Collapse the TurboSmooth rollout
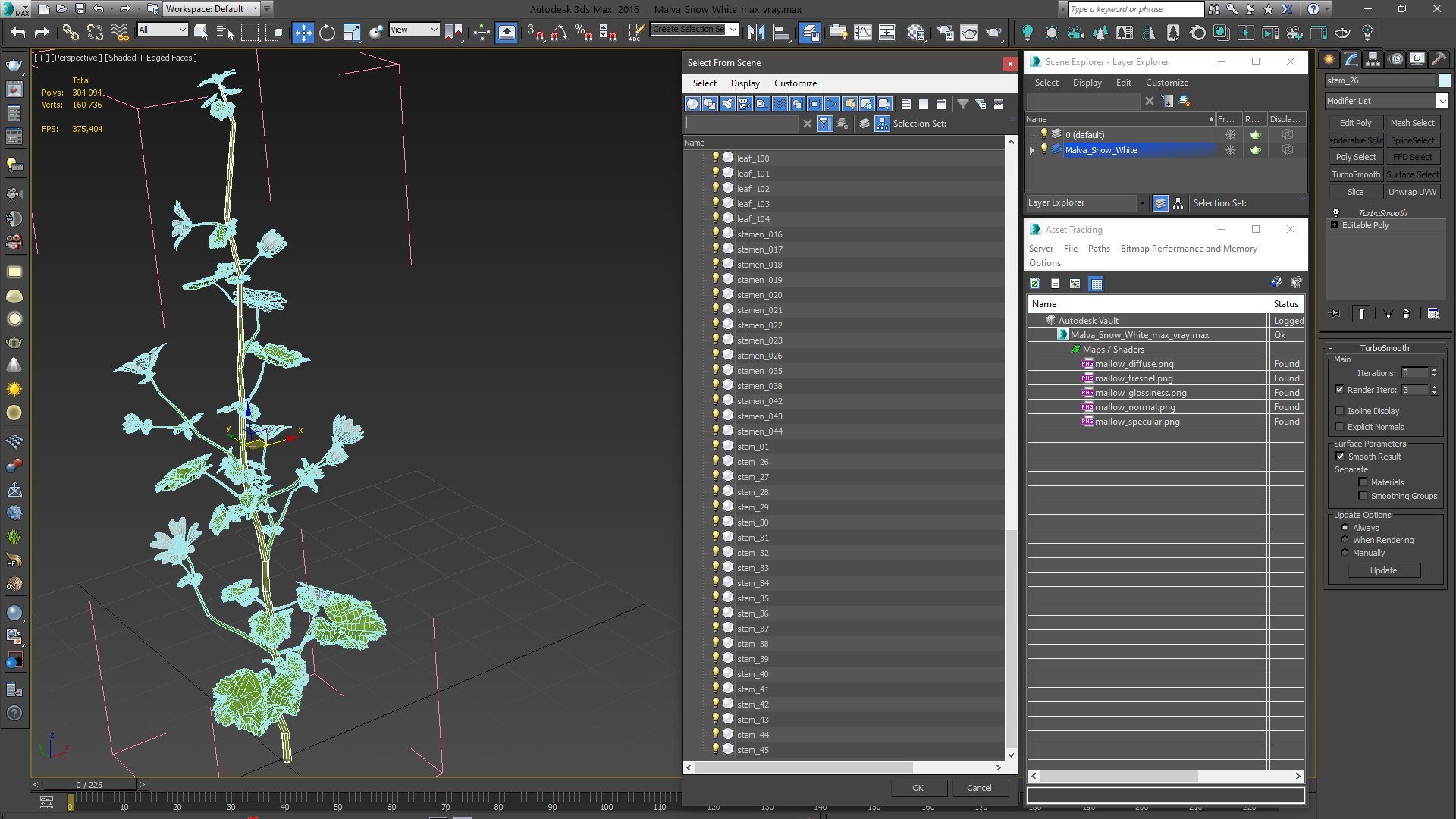The image size is (1456, 819). 1330,348
